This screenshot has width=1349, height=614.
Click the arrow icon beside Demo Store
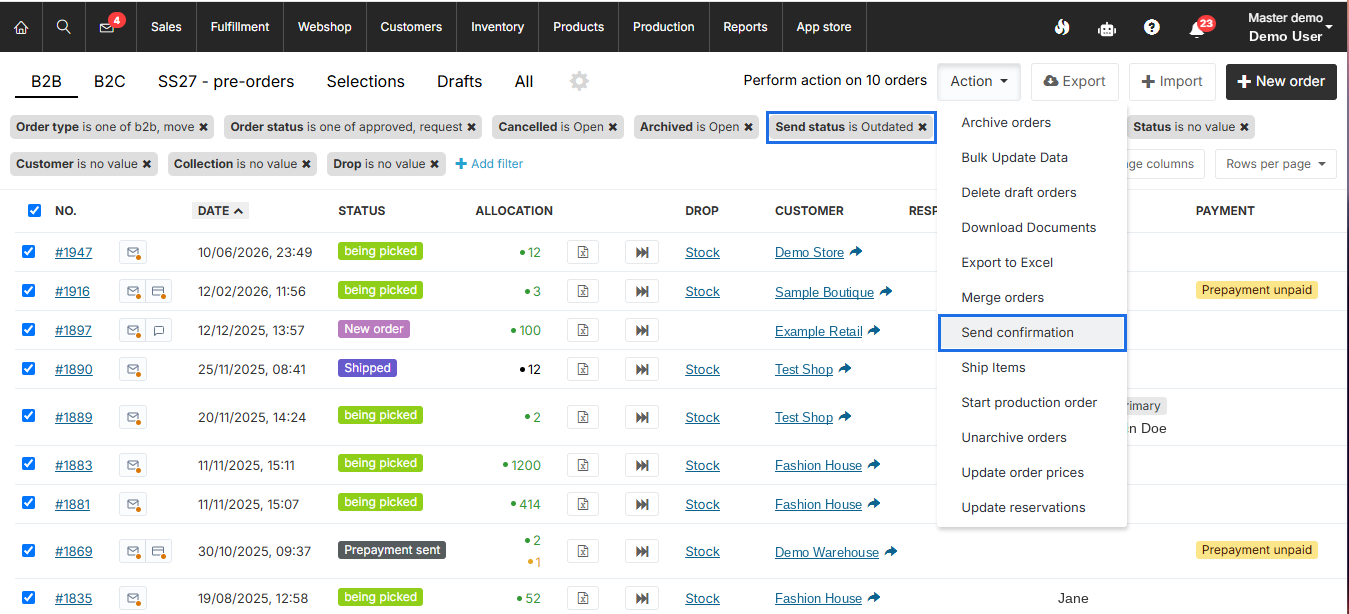click(856, 252)
